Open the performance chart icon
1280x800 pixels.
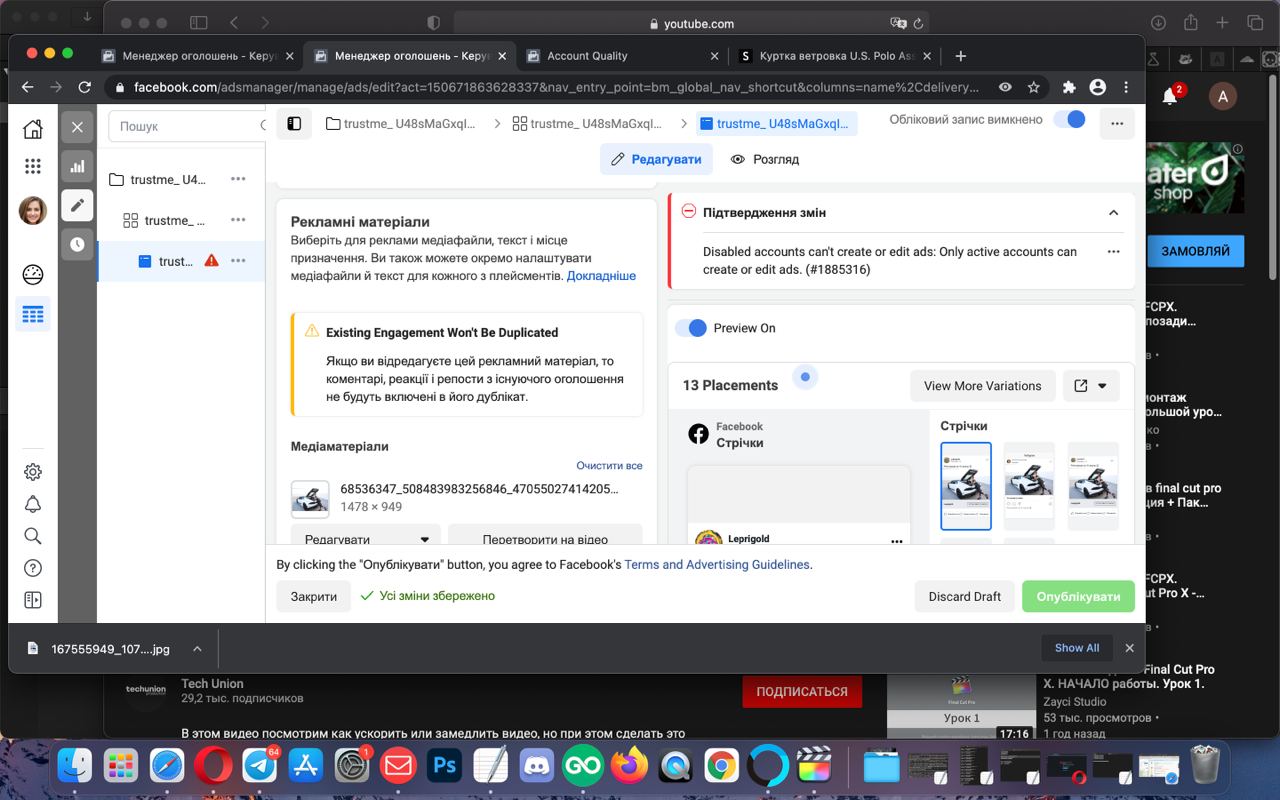[77, 167]
